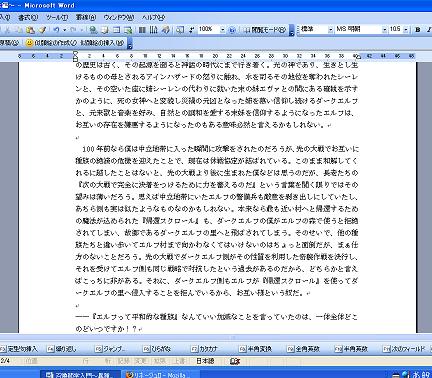Click the Insert Hyperlink globe icon
Screen dimensions: 432x378
[x=94, y=30]
